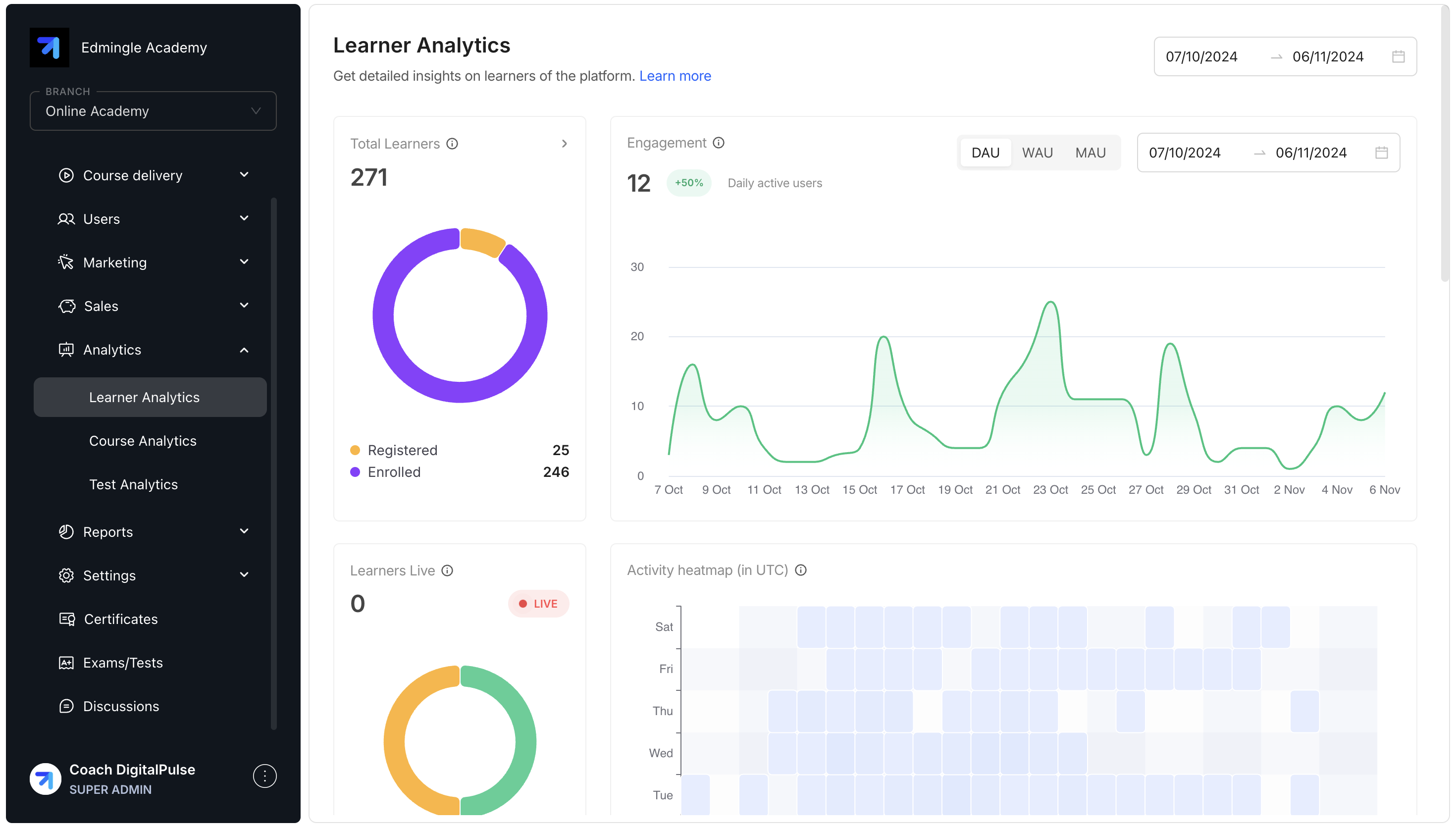Open Test Analytics page
1456x829 pixels.
pyautogui.click(x=133, y=484)
